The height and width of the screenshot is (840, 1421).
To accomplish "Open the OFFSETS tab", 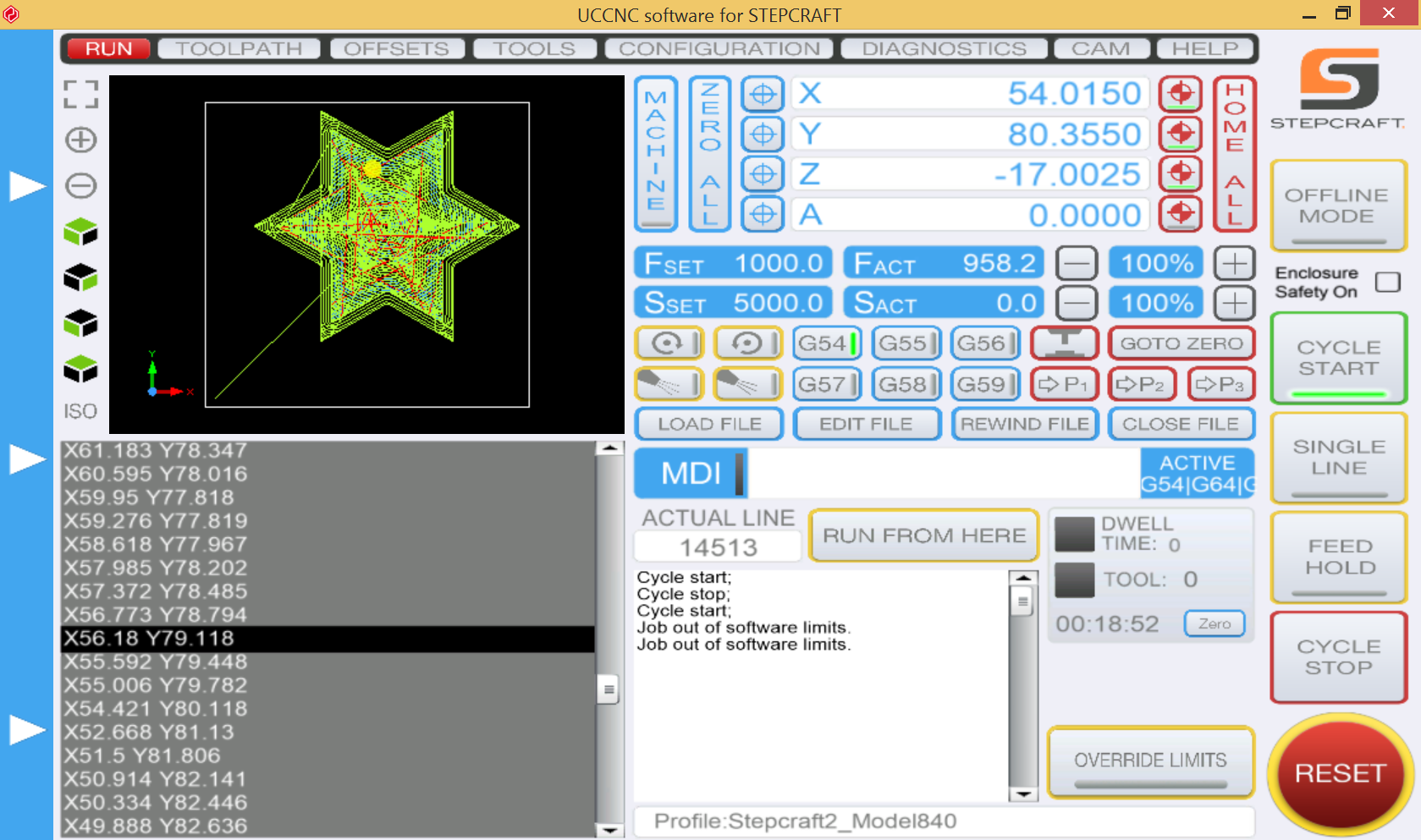I will 397,49.
